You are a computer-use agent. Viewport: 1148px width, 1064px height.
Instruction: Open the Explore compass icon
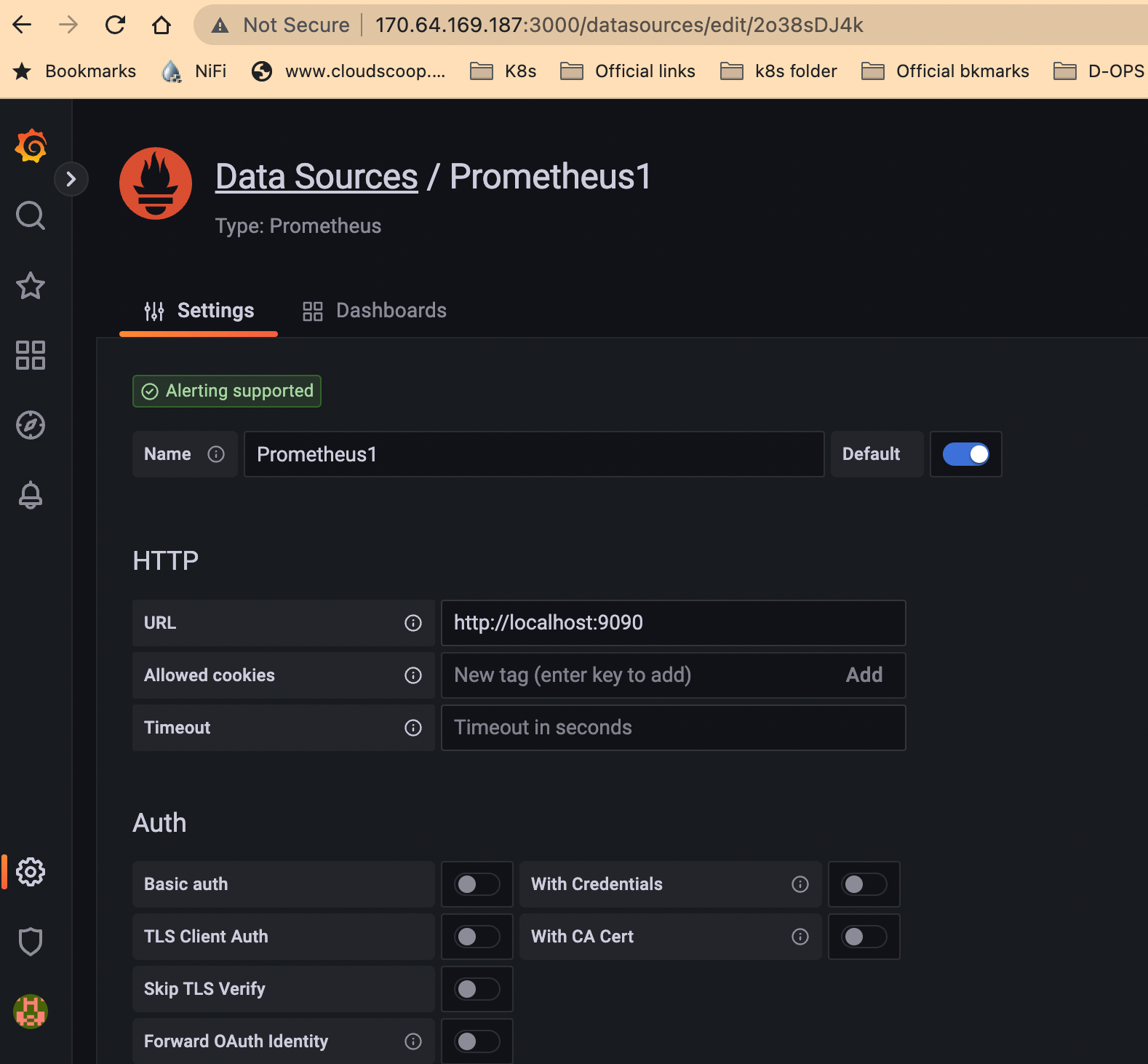tap(31, 425)
